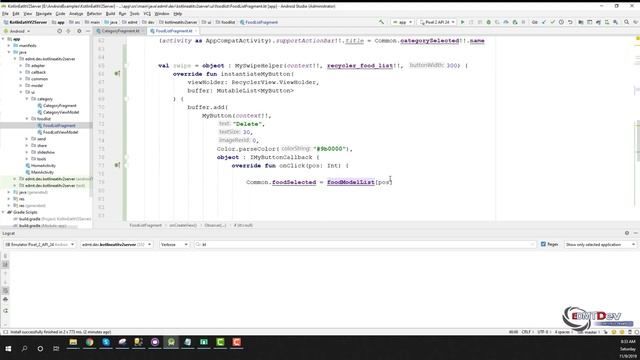
Task: Click "Install successfully finished" status message
Action: pos(61,332)
